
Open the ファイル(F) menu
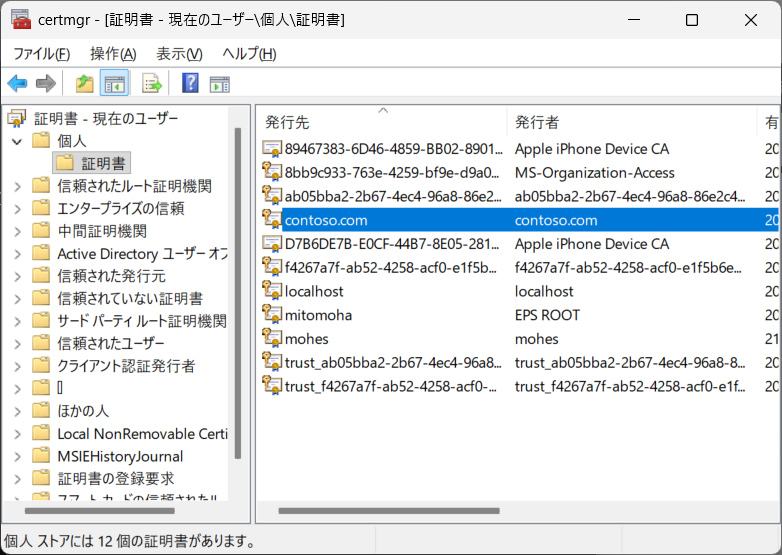[42, 53]
